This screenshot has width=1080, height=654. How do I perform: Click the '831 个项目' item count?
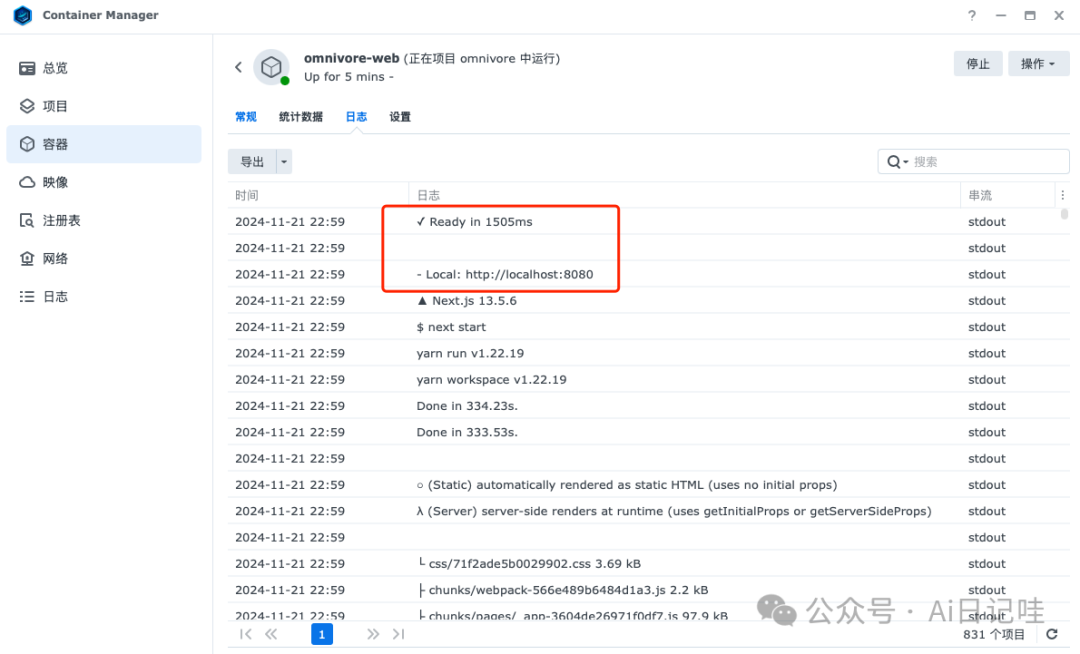(993, 634)
